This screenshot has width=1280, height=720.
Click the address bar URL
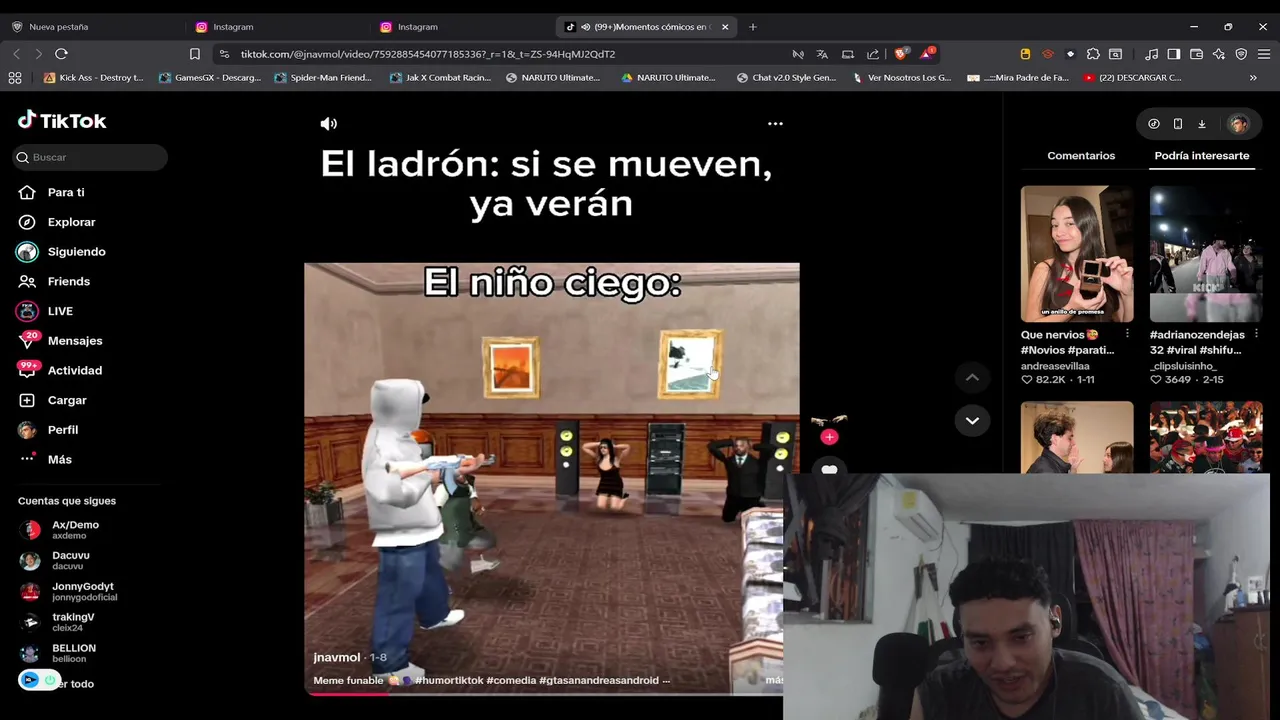coord(428,54)
